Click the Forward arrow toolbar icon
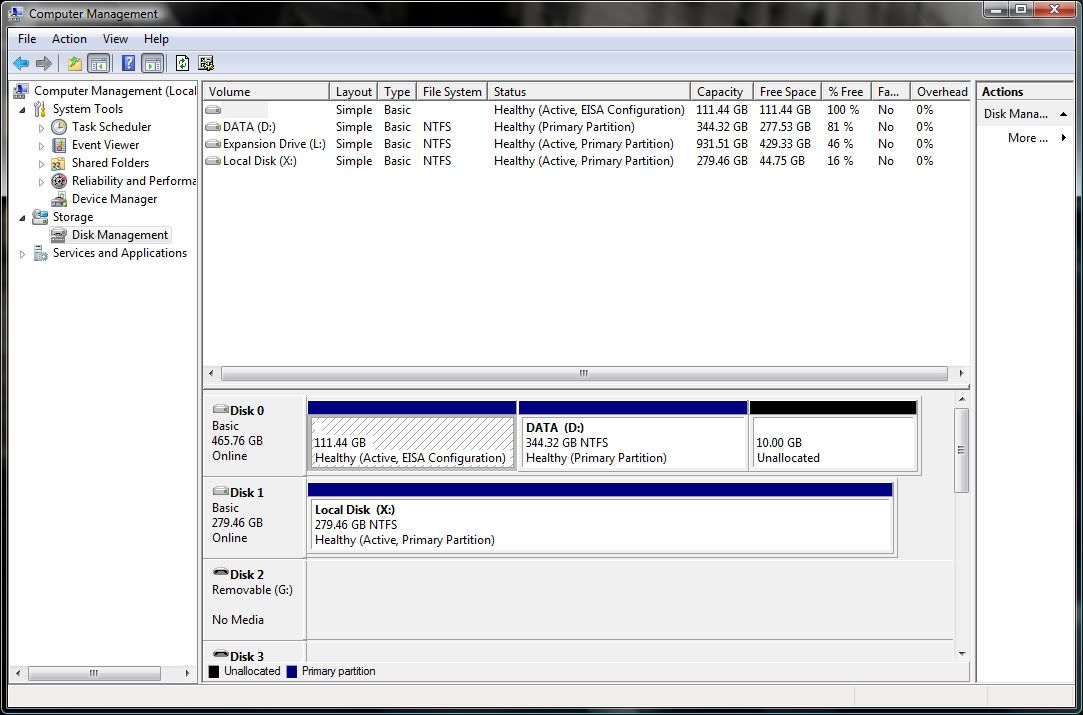 (x=44, y=64)
